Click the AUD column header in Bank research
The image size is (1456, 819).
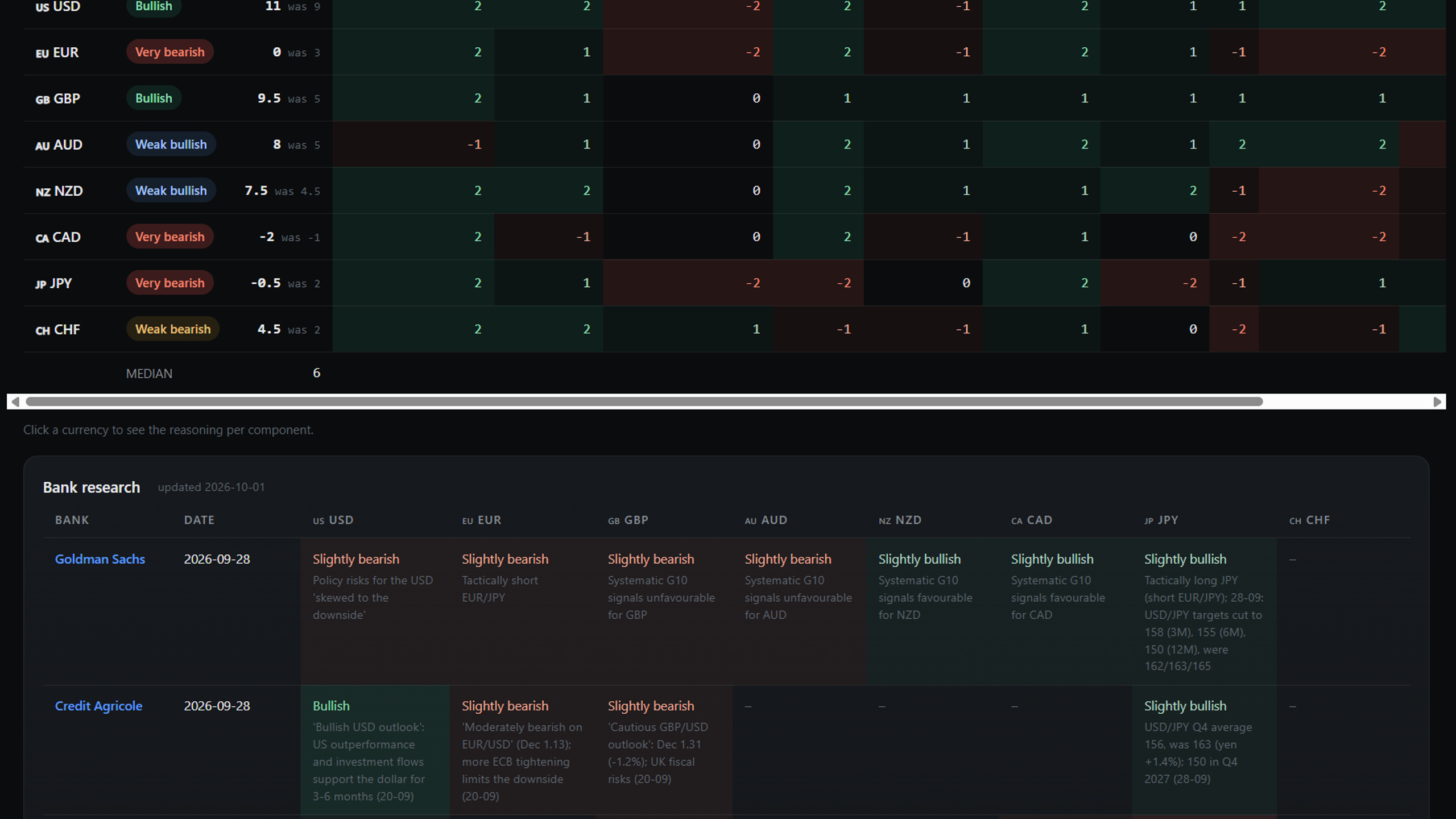pyautogui.click(x=766, y=520)
